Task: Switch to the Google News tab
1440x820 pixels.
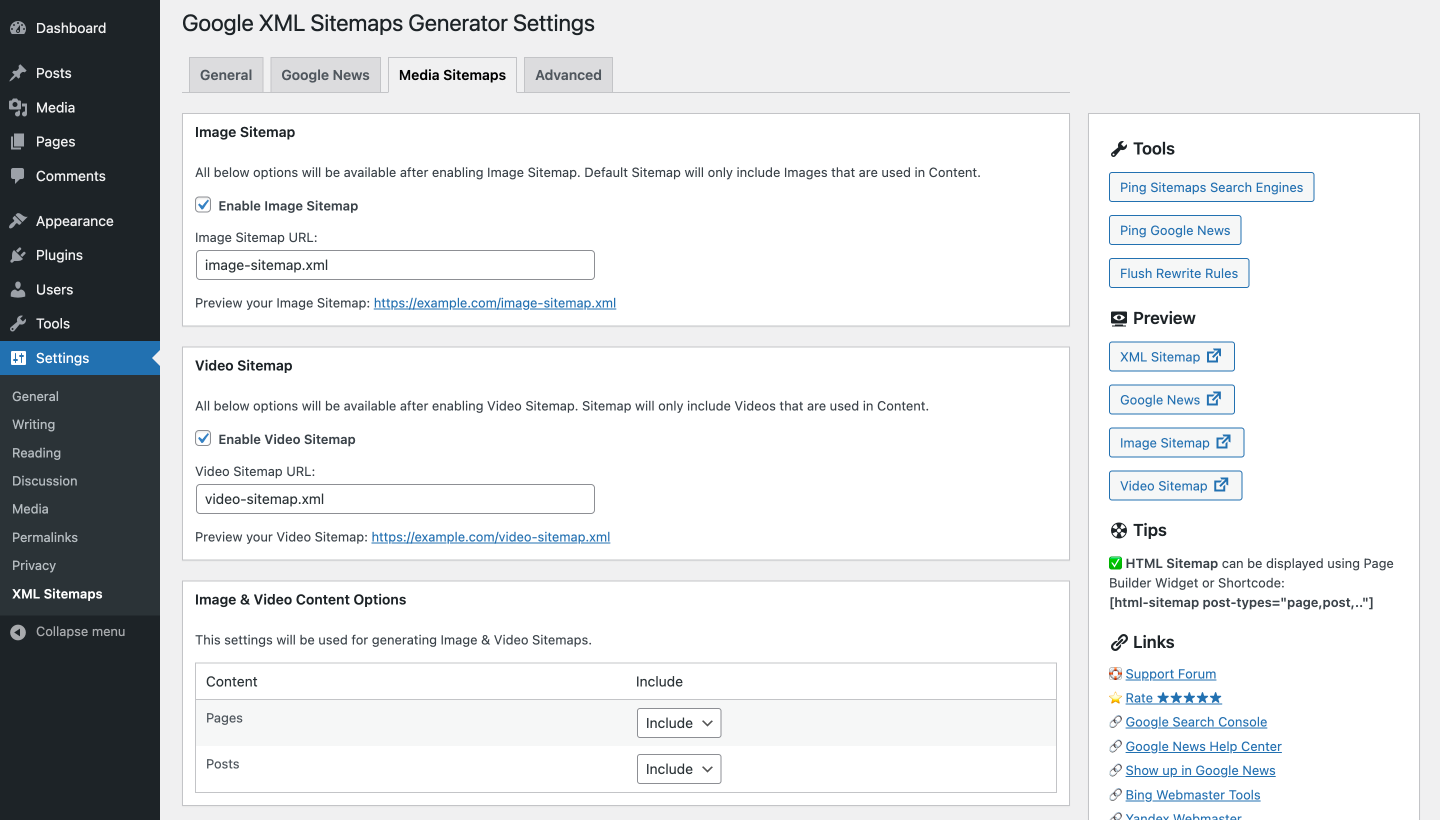Action: pyautogui.click(x=325, y=75)
